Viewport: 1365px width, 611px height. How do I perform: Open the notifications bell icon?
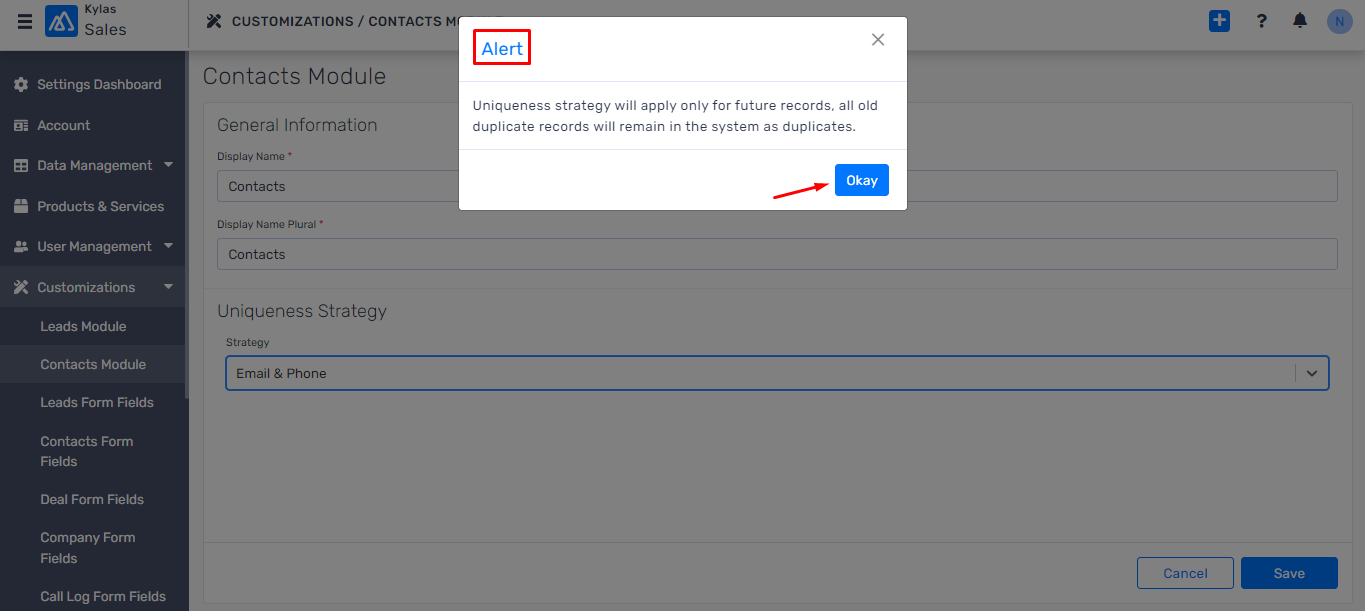click(1300, 20)
